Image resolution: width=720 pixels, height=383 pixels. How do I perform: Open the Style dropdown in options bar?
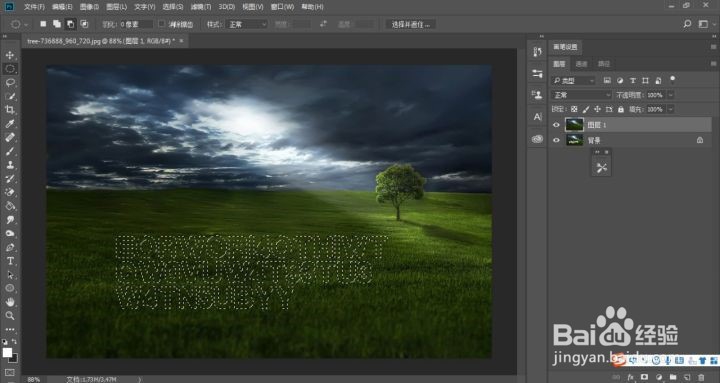tap(248, 24)
